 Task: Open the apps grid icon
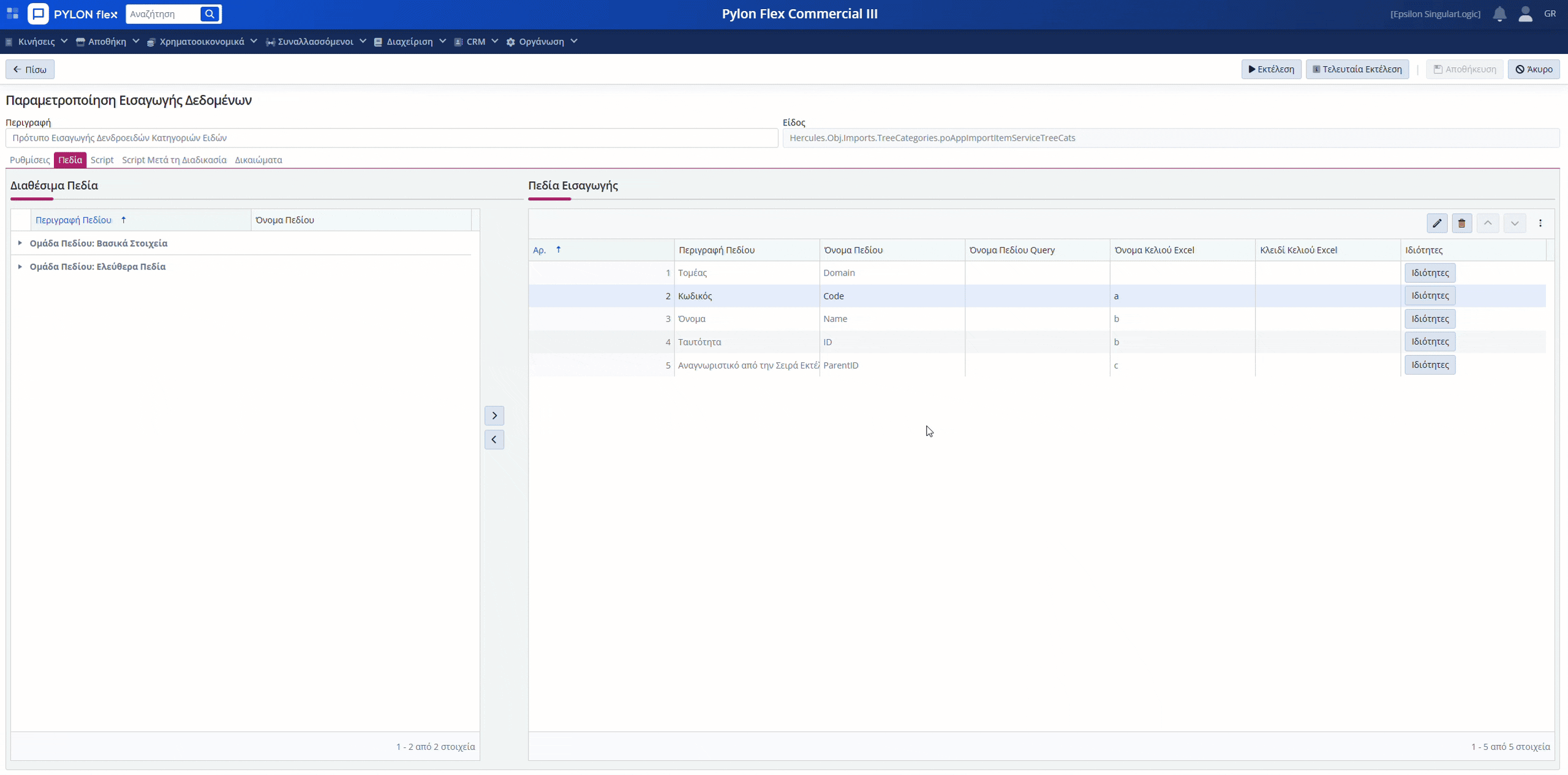tap(12, 14)
